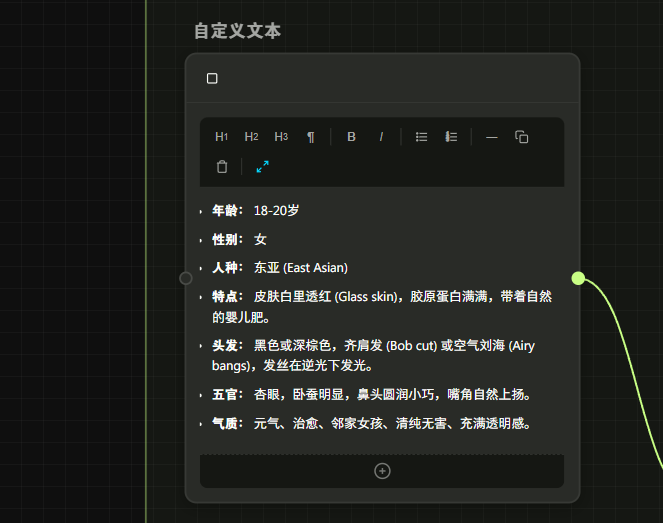The height and width of the screenshot is (523, 663).
Task: Tick the checkbox in node header
Action: click(x=212, y=79)
